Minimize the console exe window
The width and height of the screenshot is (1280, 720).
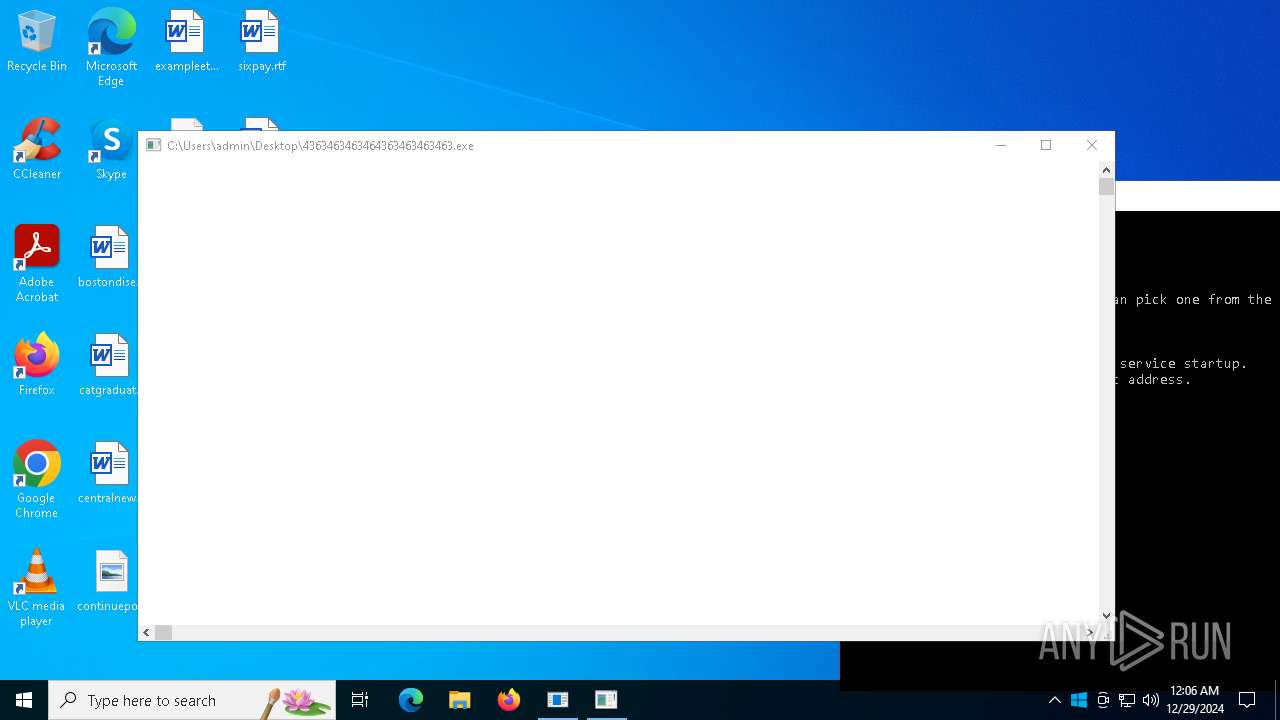[x=1000, y=145]
